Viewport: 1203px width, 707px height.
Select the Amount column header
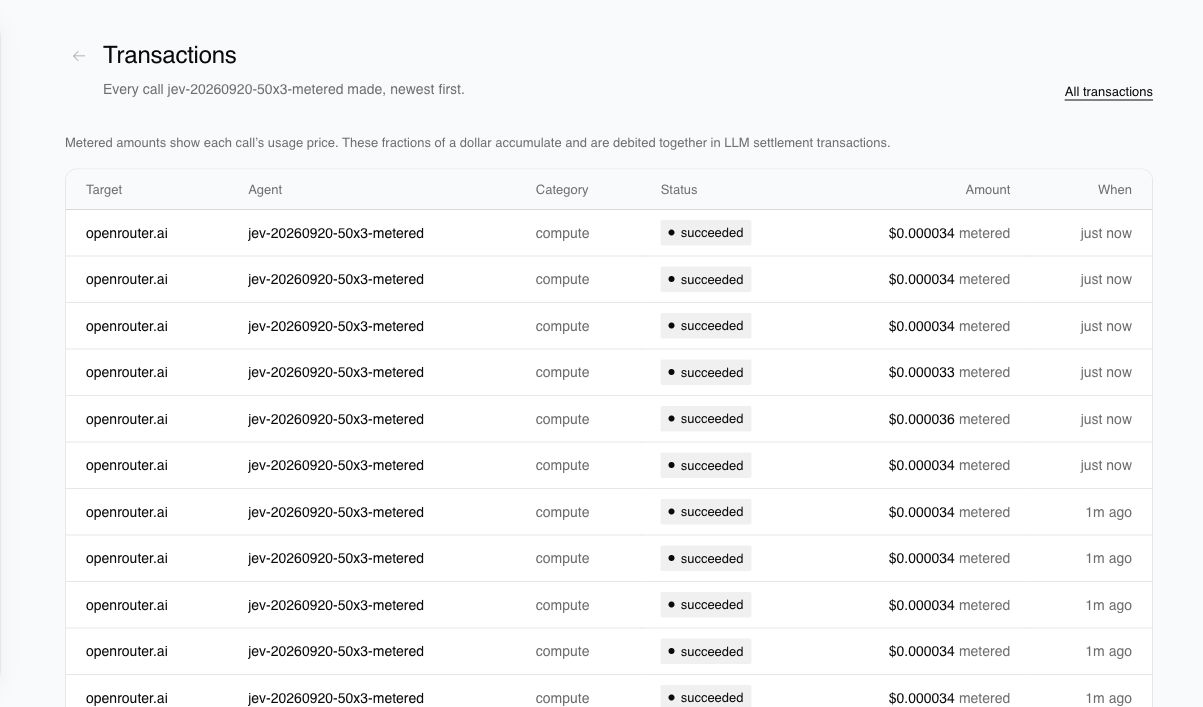point(988,190)
